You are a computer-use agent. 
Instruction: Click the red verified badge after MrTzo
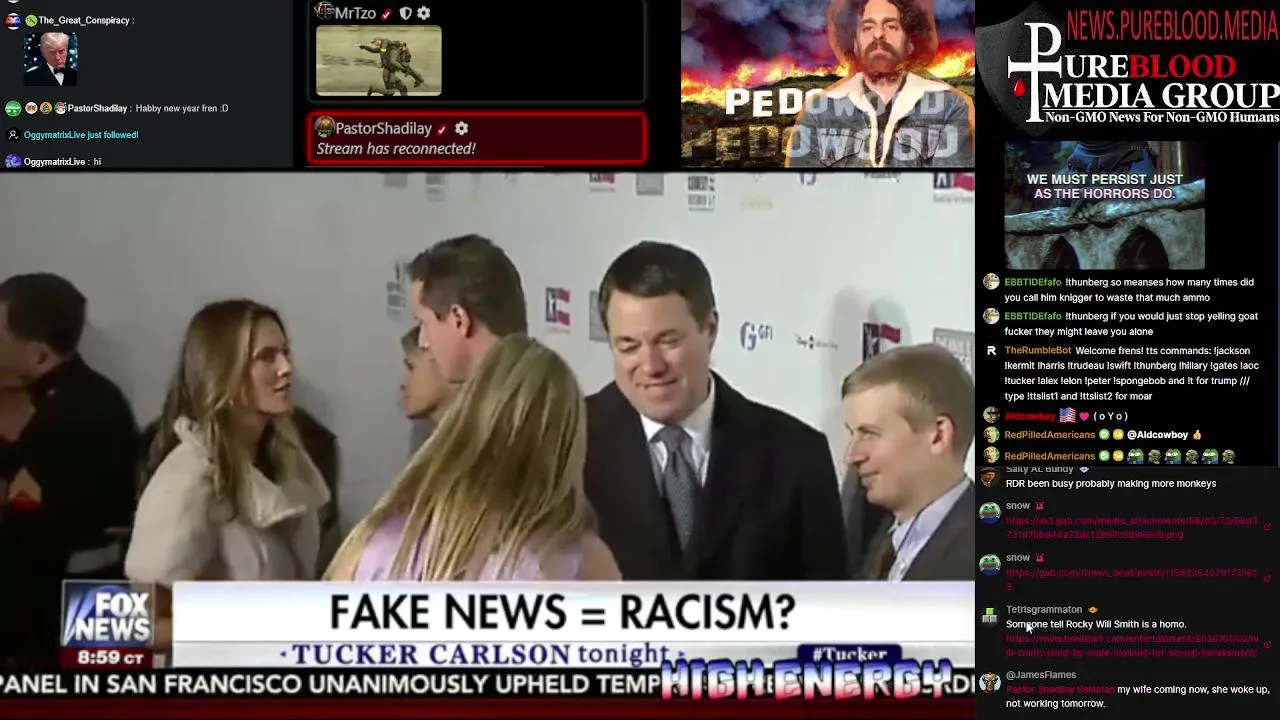point(386,14)
